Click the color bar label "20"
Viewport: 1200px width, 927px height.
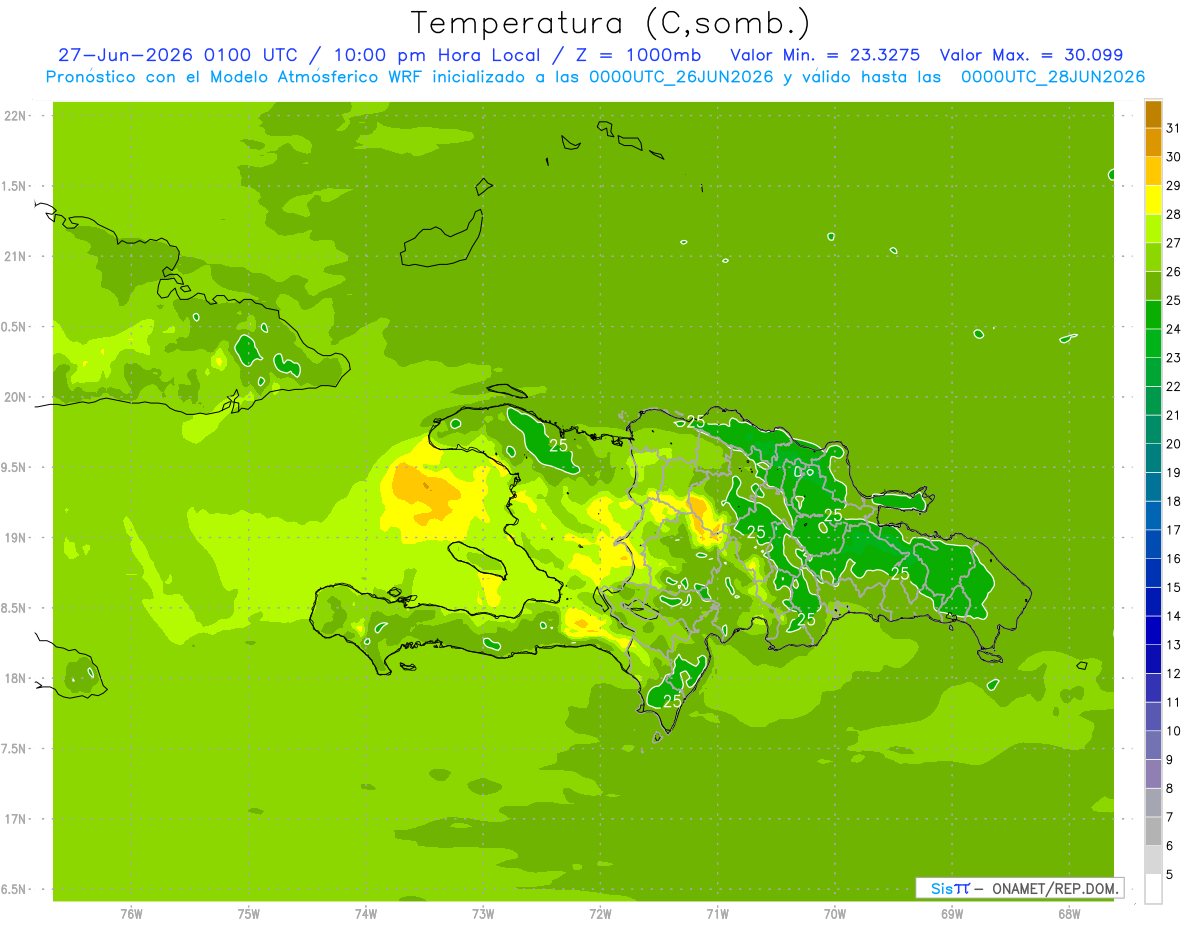1173,444
